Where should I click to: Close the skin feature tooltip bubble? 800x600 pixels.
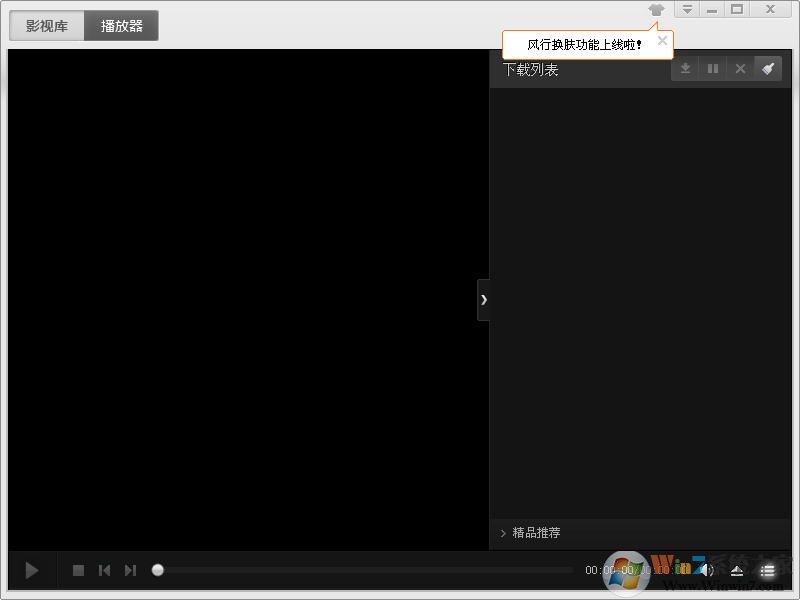[x=662, y=41]
